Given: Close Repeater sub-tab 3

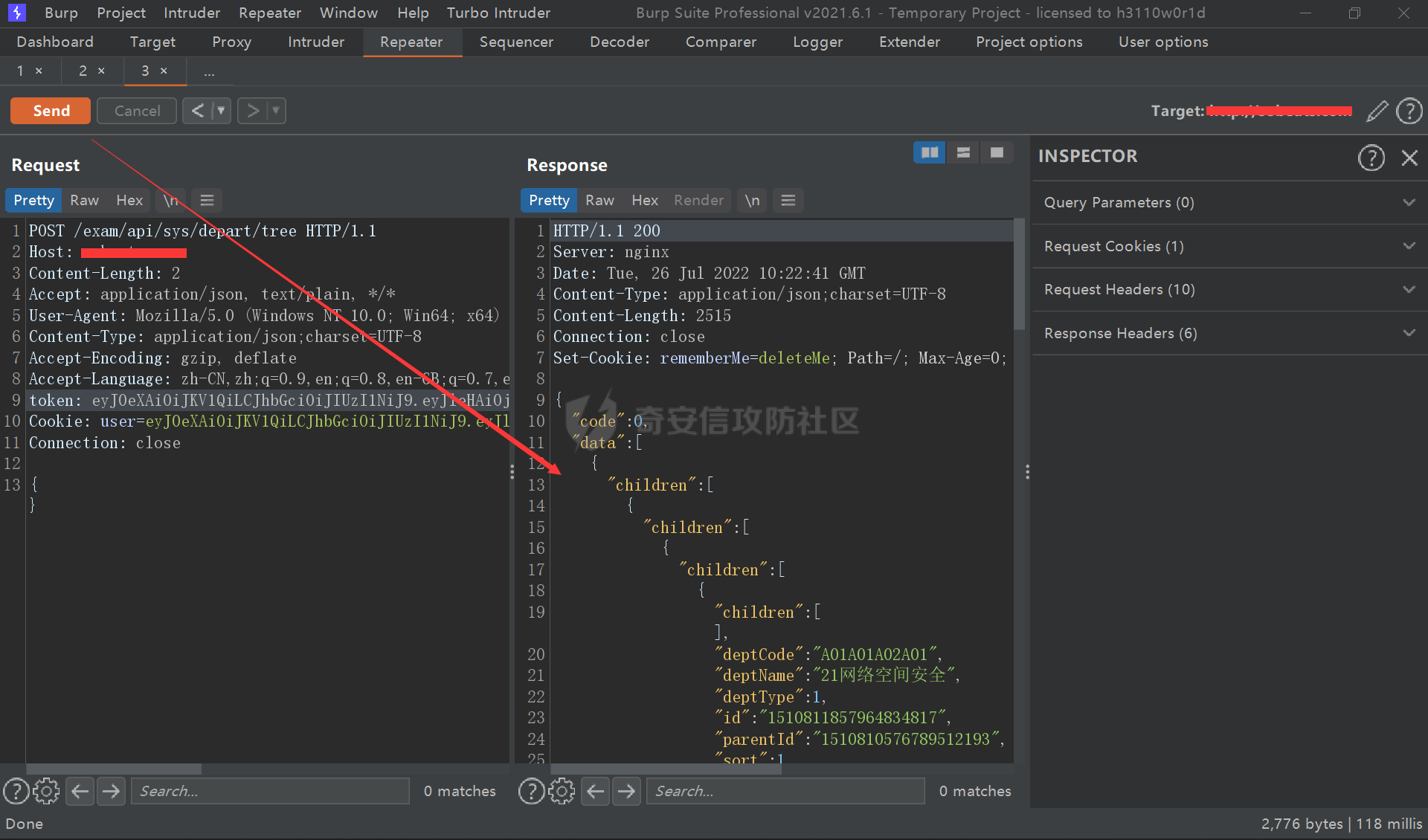Looking at the screenshot, I should (164, 71).
